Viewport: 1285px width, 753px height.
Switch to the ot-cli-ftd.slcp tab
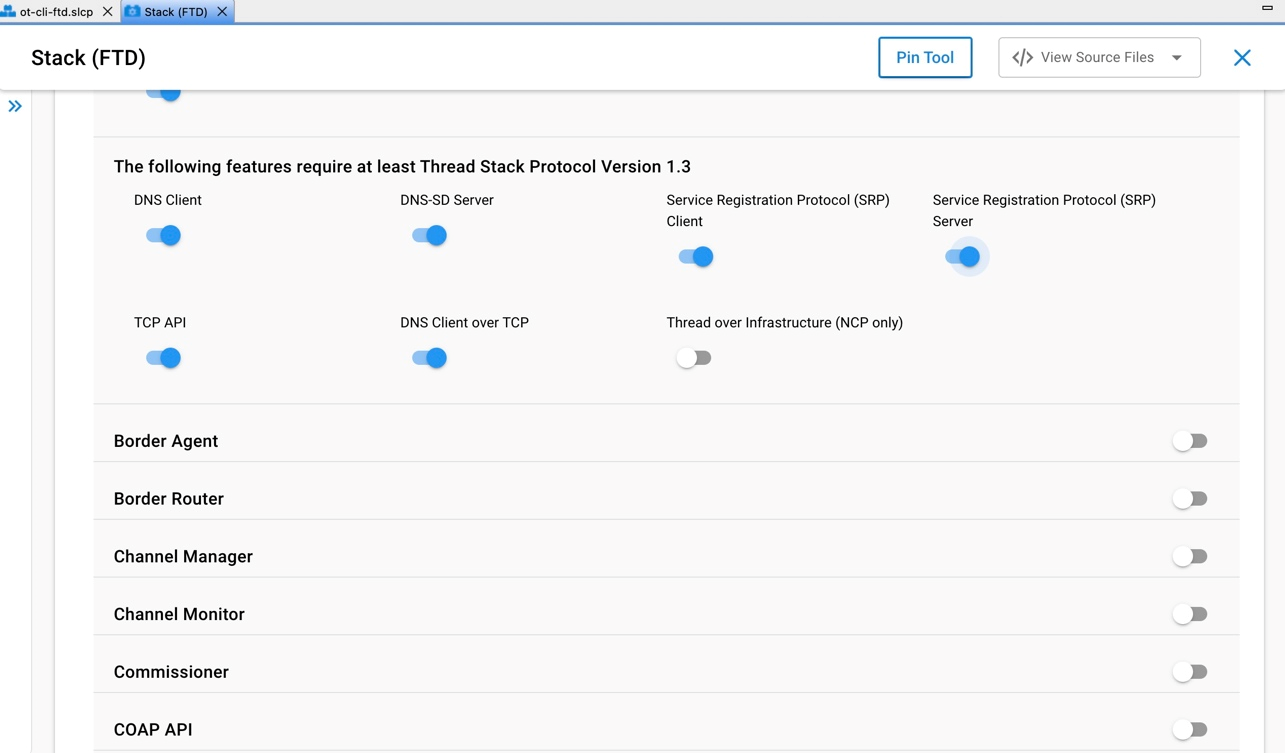(55, 12)
